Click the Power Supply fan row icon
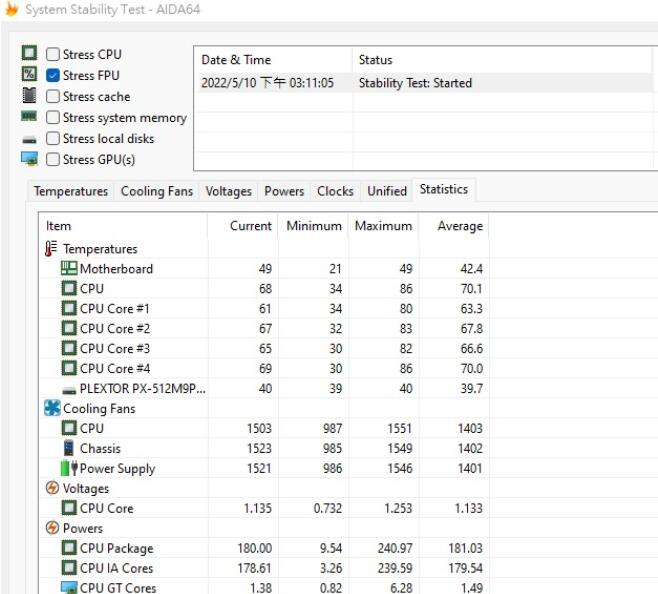 coord(69,468)
